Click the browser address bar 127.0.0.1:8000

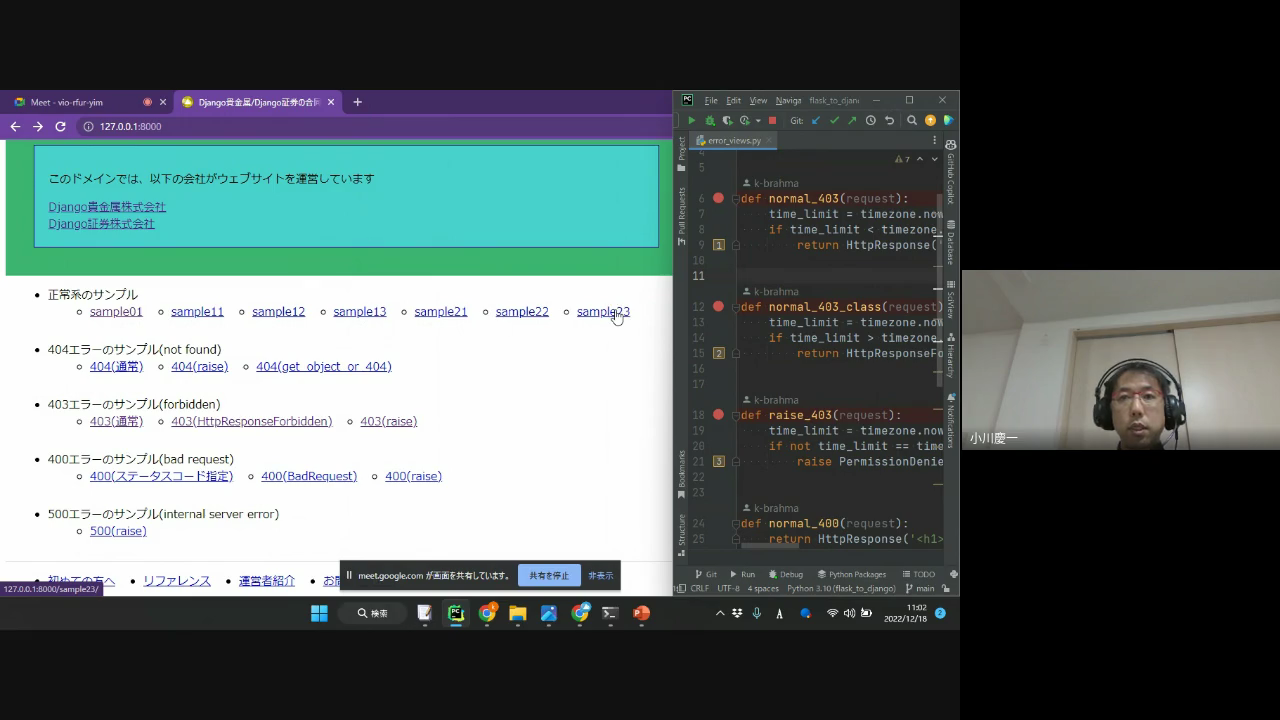pos(130,127)
